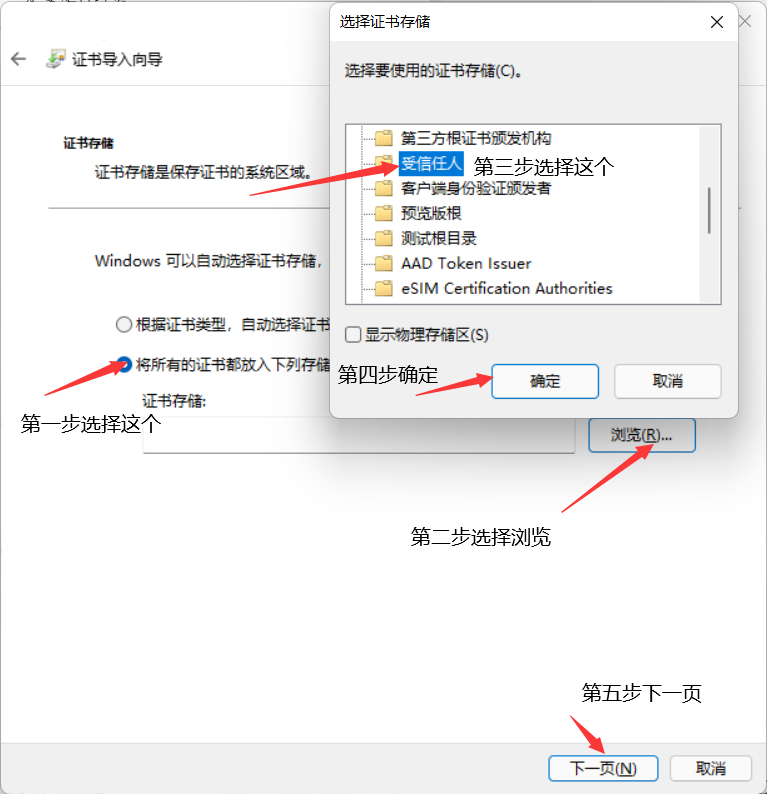Choose the eSIM Certification Authorities entry
Screen dimensions: 767x794
pyautogui.click(x=507, y=288)
